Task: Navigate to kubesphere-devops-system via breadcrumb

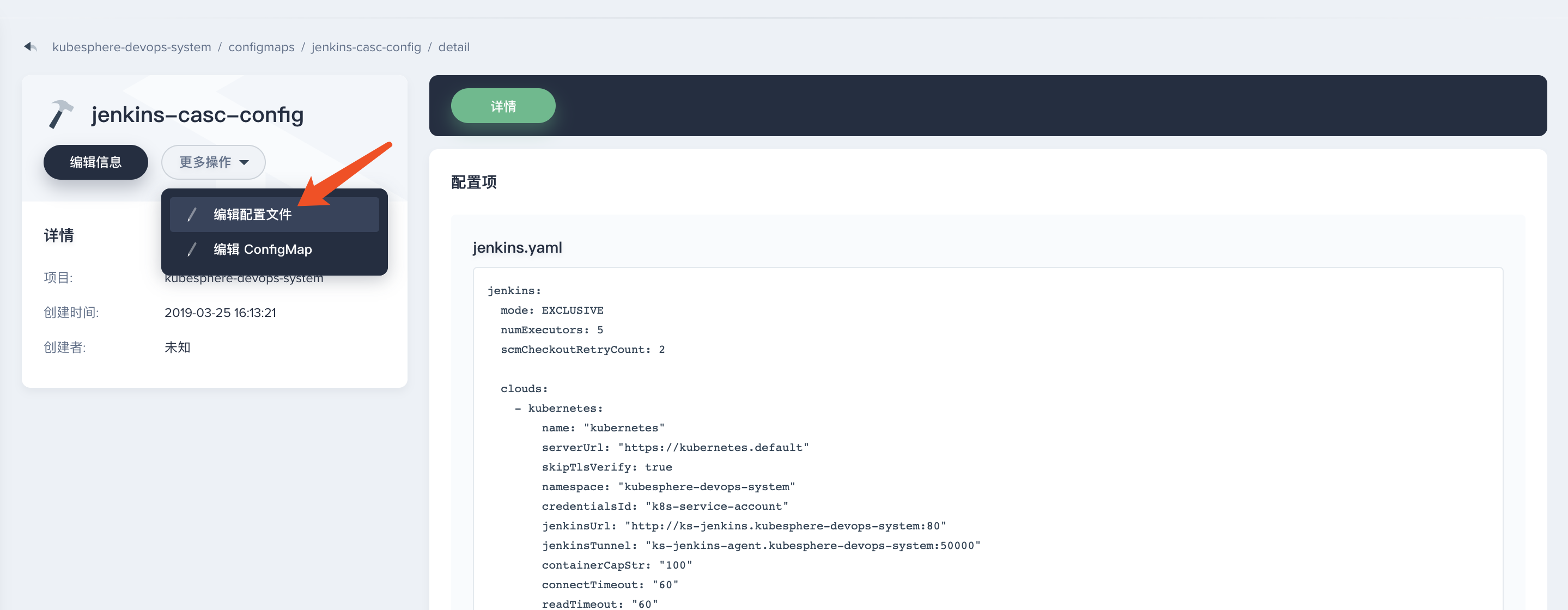Action: click(131, 46)
